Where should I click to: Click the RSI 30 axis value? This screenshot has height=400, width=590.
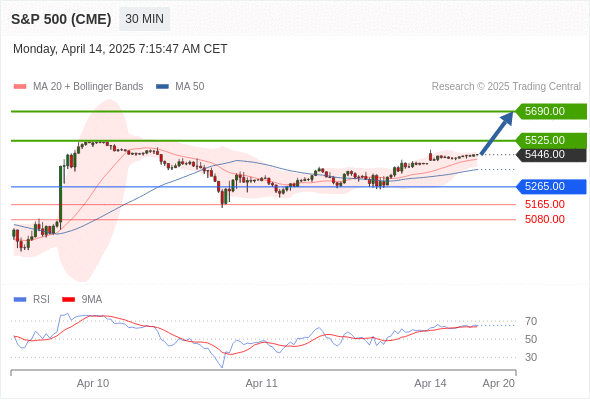click(531, 357)
